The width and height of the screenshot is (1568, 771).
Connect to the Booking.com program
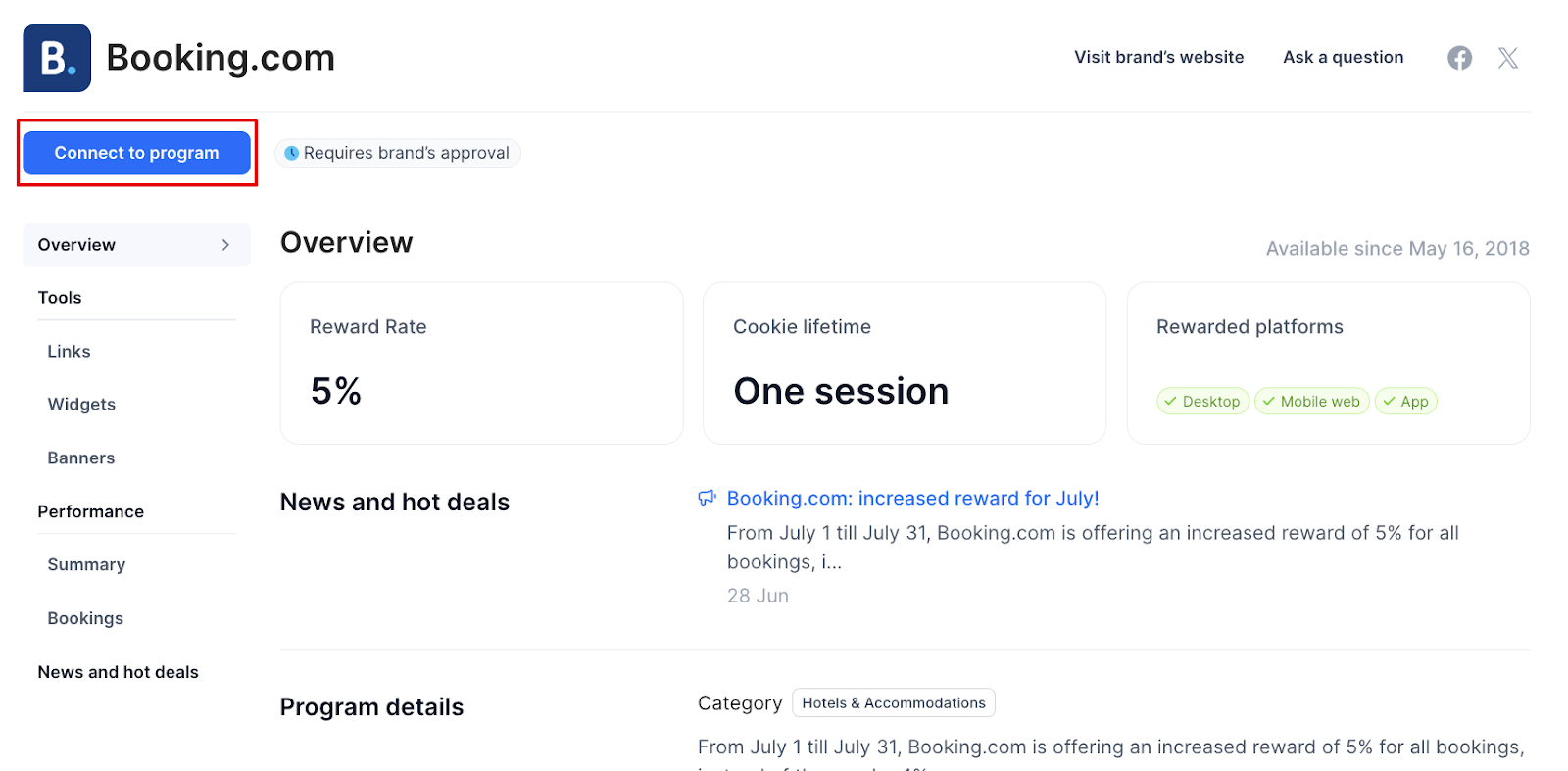137,153
